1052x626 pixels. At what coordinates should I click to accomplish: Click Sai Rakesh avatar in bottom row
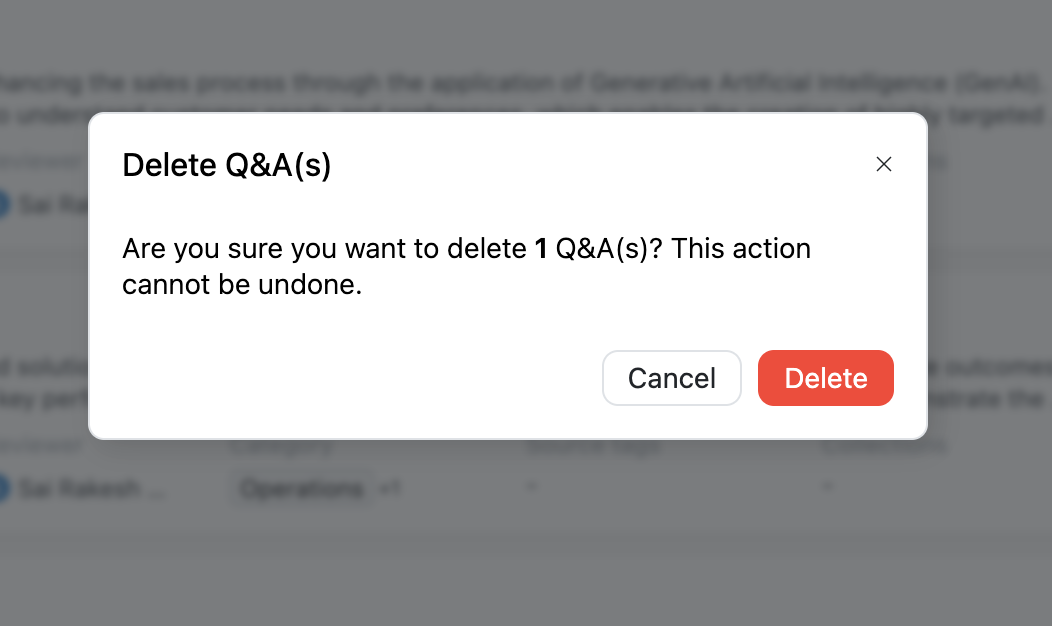[4, 488]
